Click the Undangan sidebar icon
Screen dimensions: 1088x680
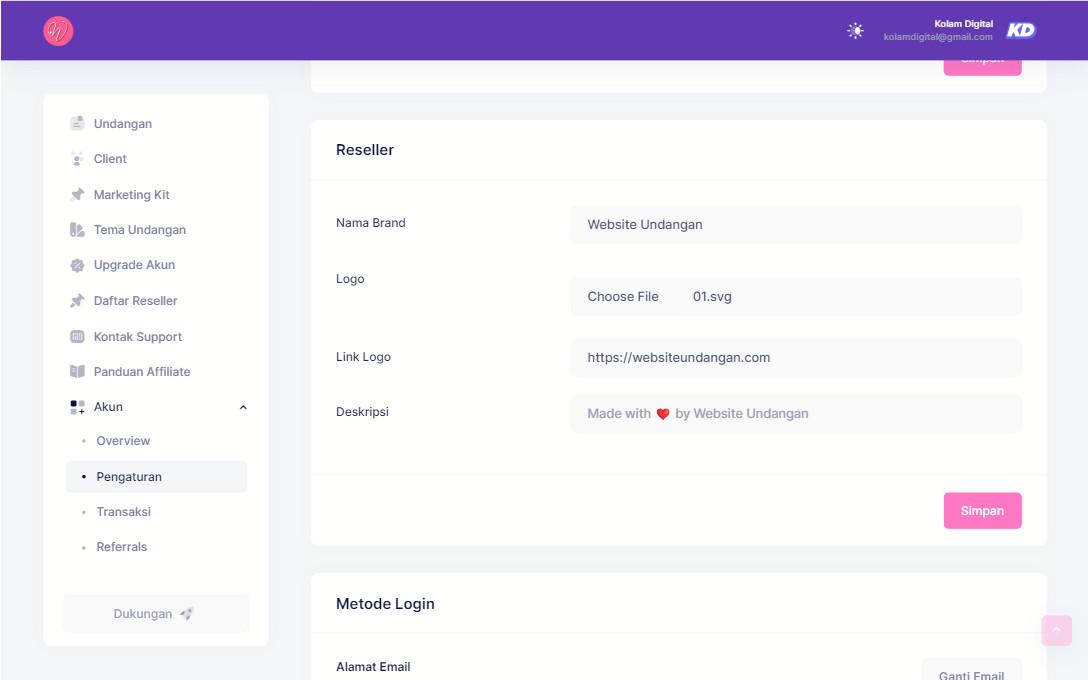pos(77,123)
